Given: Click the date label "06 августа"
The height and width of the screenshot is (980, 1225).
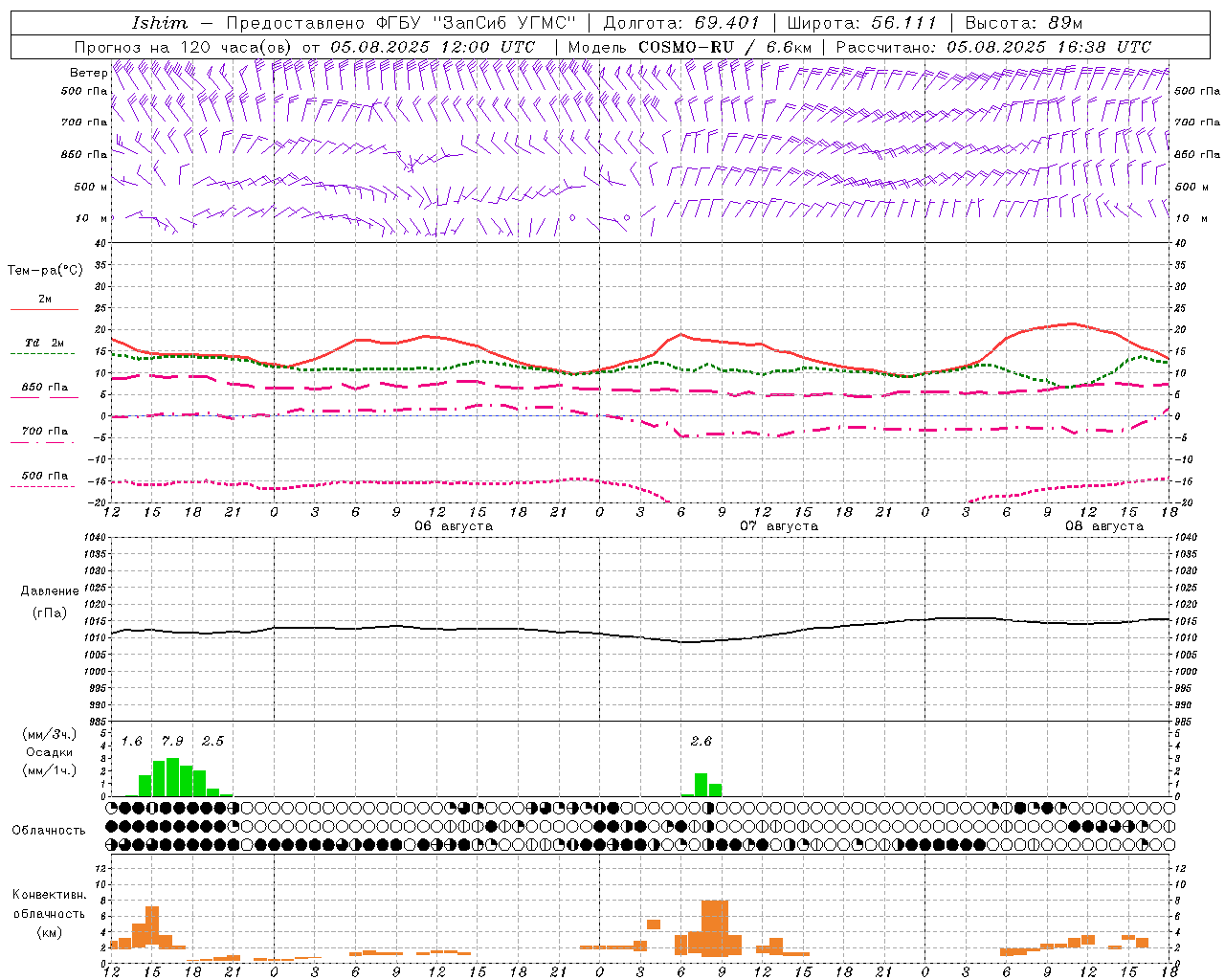Looking at the screenshot, I should [454, 526].
